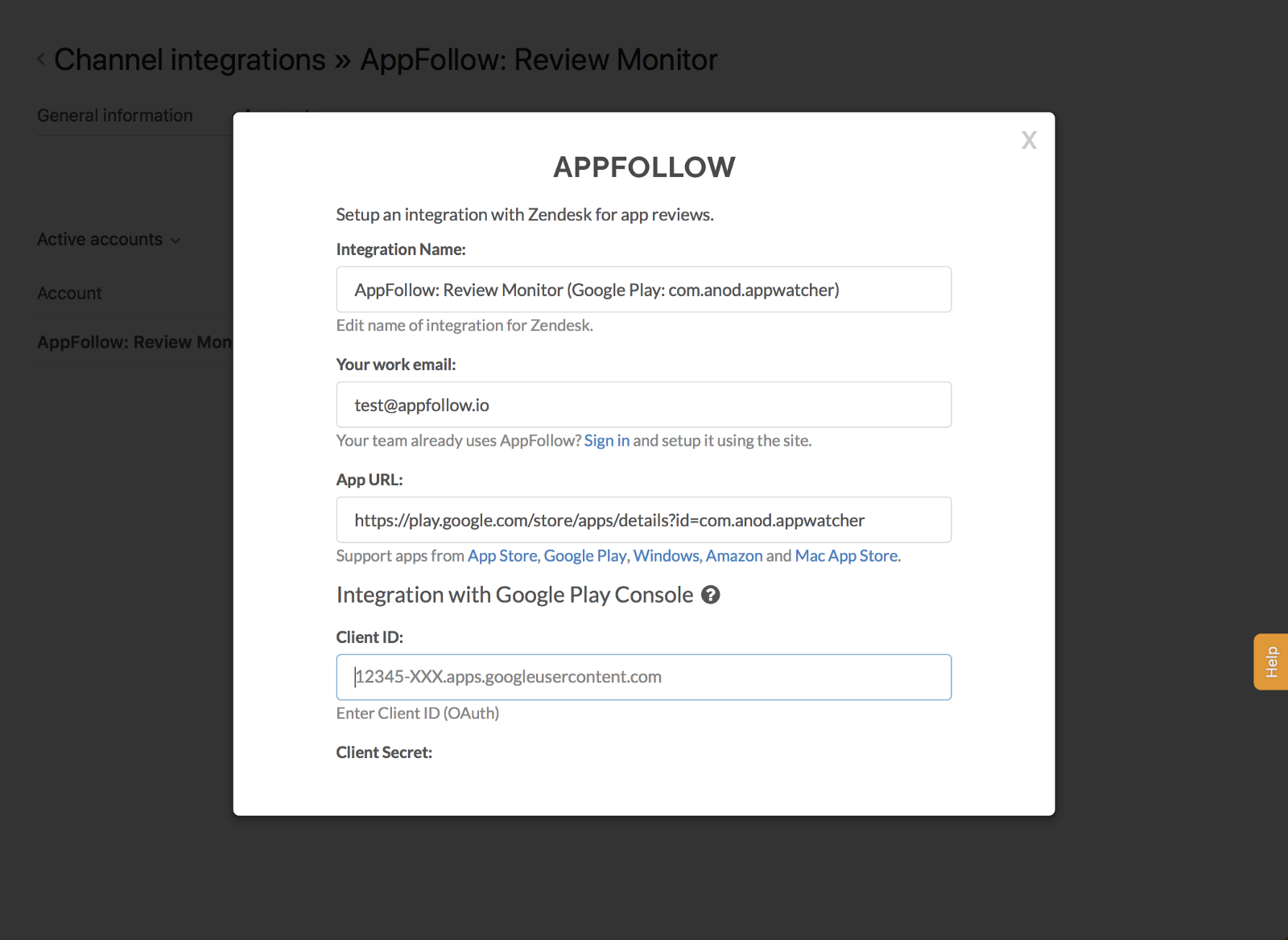Select the Account column header
The width and height of the screenshot is (1288, 940).
coord(69,294)
